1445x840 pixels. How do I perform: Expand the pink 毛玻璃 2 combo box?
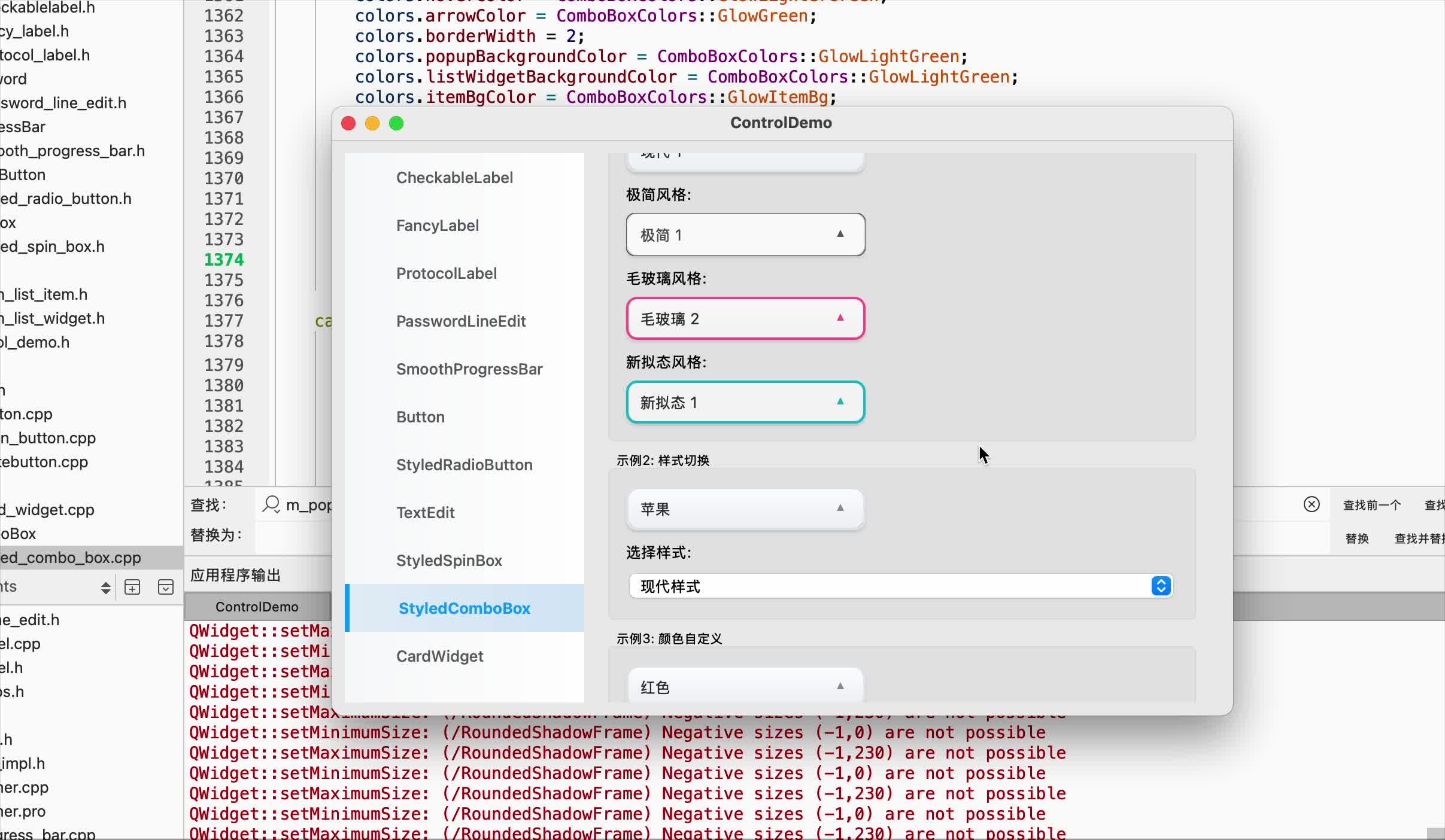tap(745, 318)
